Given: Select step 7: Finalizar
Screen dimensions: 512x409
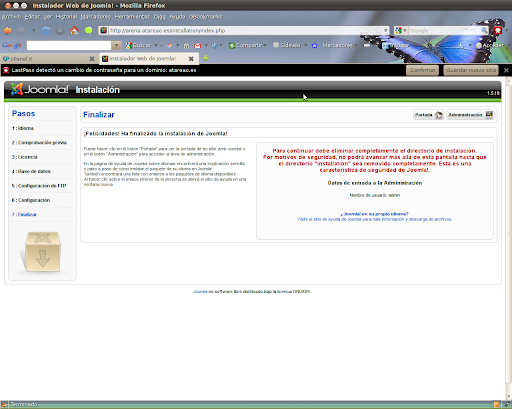Looking at the screenshot, I should pos(24,214).
